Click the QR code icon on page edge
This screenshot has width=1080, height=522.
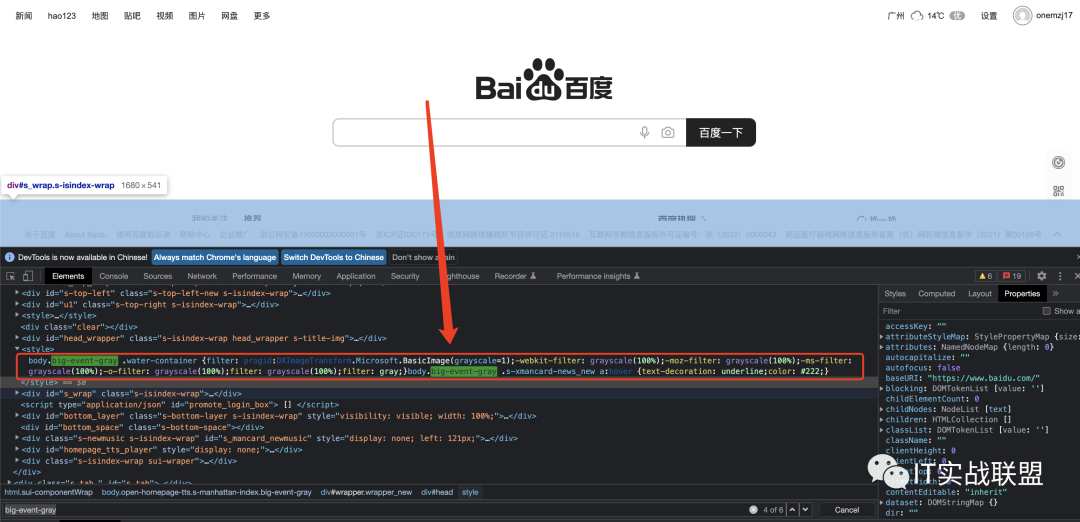pos(1059,191)
